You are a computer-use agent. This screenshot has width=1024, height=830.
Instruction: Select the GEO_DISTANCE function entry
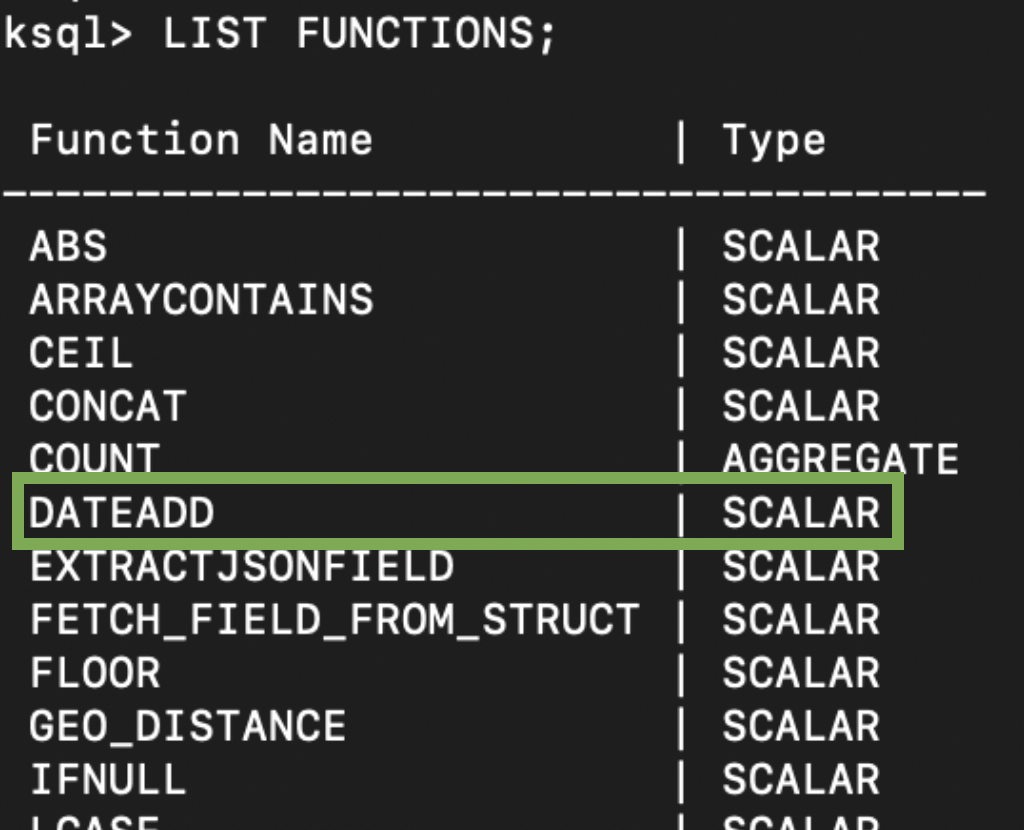tap(187, 725)
